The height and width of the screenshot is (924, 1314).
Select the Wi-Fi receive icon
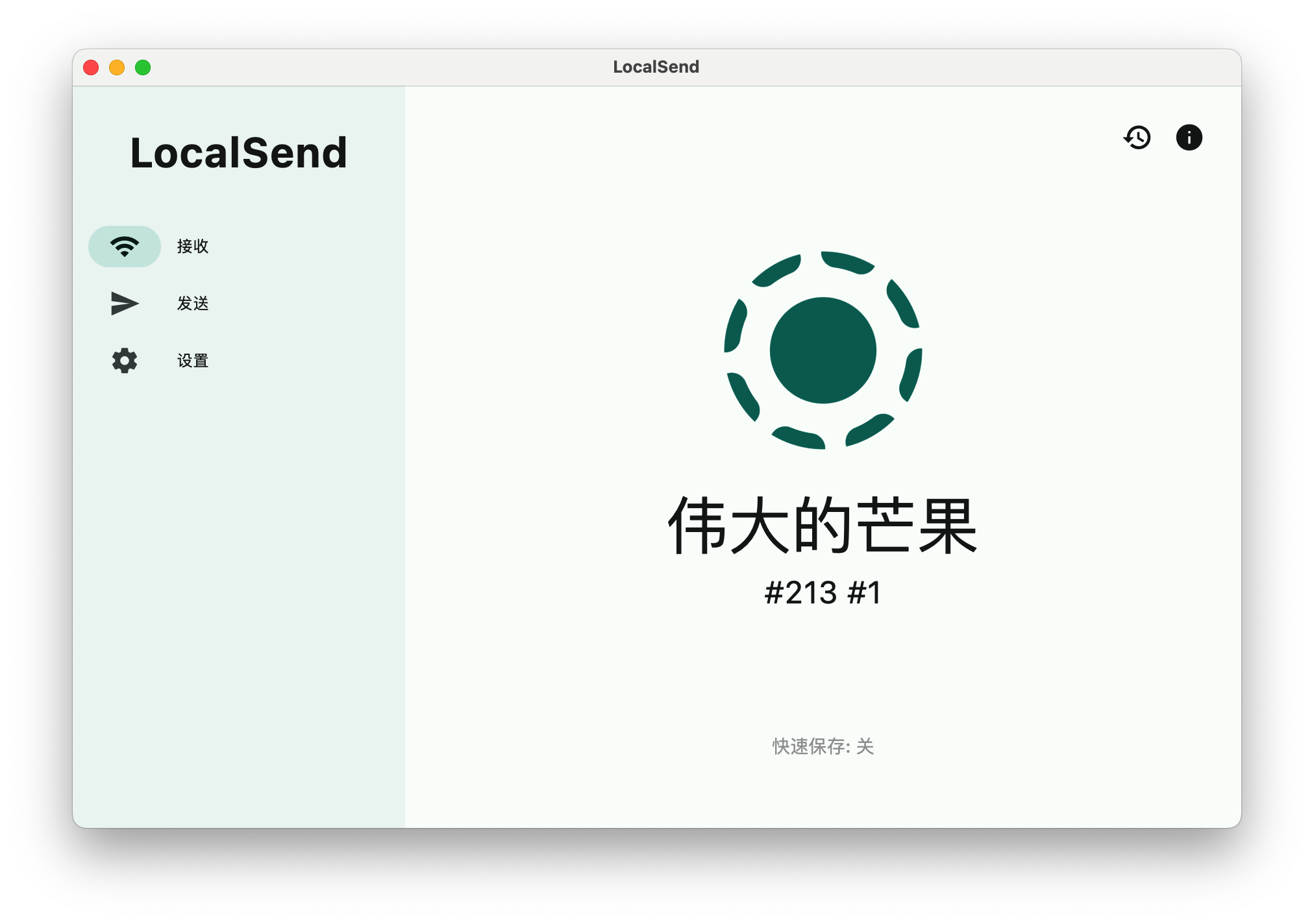(124, 246)
